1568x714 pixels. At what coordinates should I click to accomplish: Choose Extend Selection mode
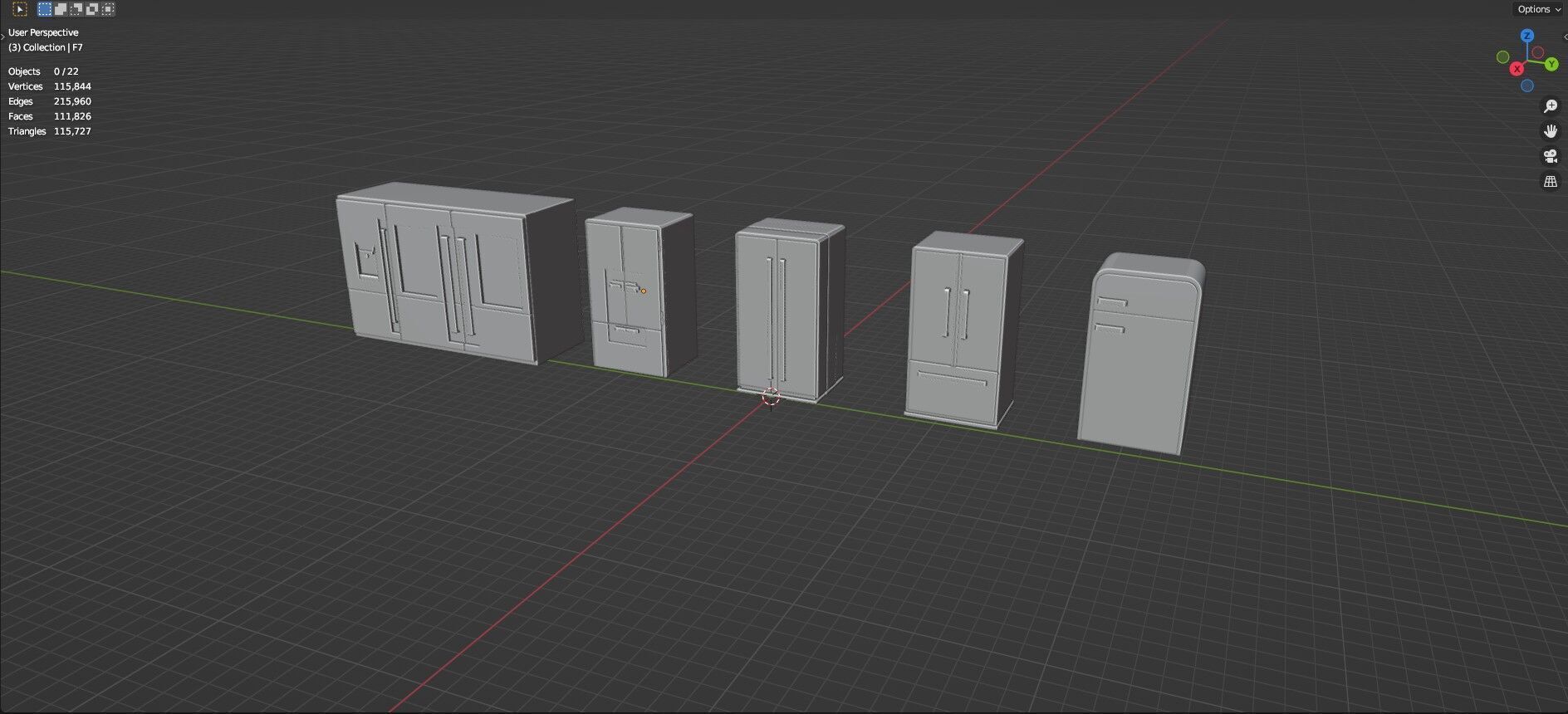click(61, 9)
